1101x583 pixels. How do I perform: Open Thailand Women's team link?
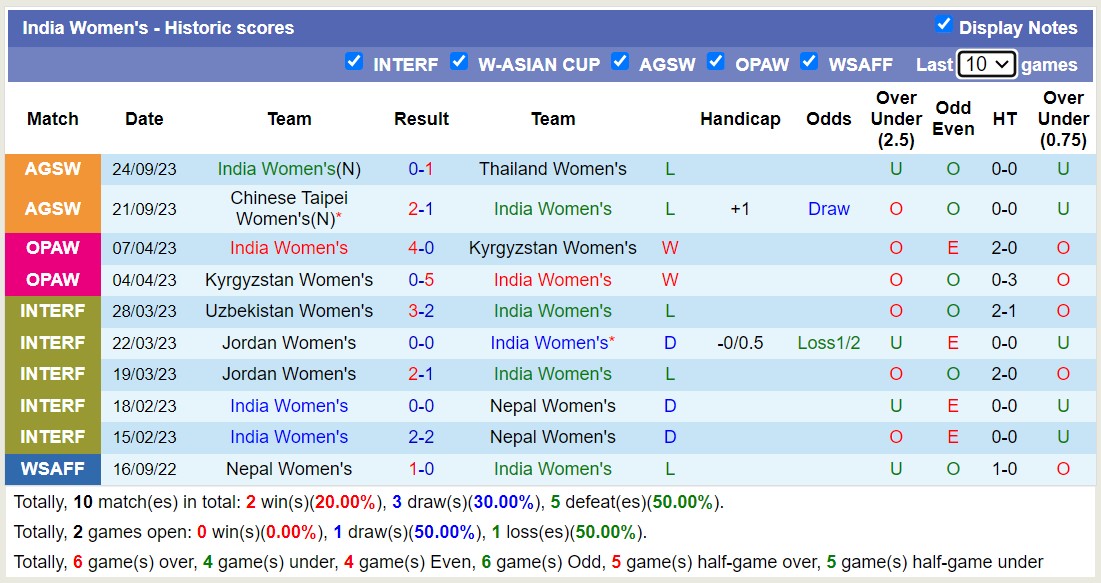pos(553,169)
